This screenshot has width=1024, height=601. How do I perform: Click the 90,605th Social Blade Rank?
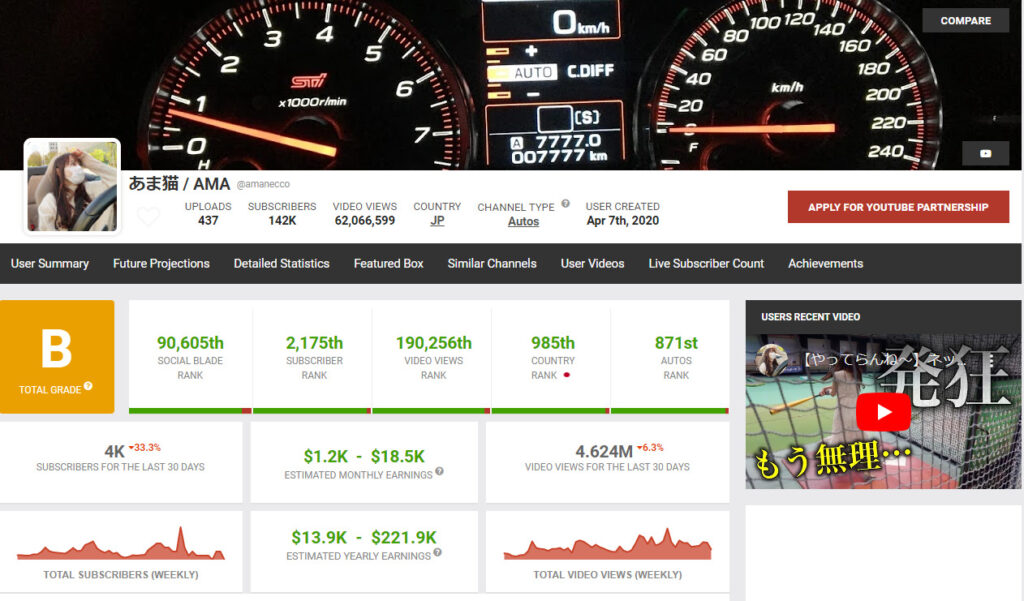(190, 343)
